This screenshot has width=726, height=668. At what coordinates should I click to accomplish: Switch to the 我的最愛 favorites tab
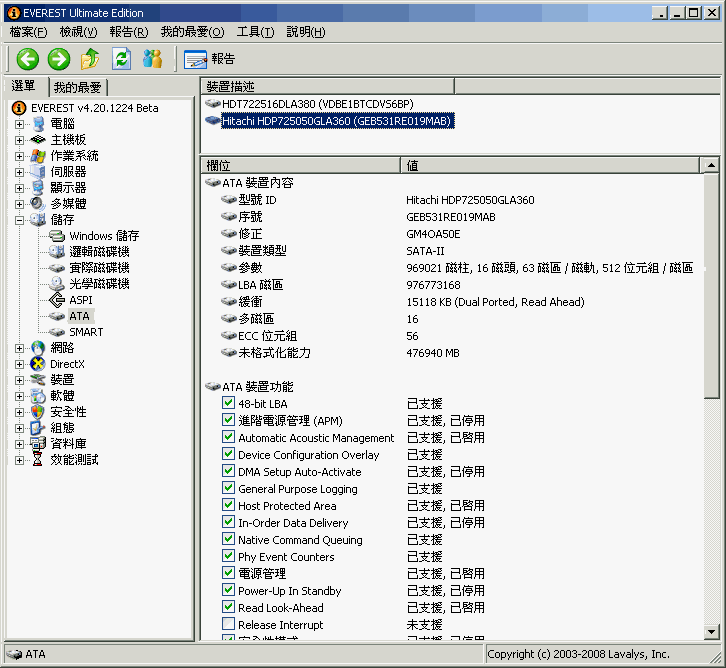pos(78,87)
